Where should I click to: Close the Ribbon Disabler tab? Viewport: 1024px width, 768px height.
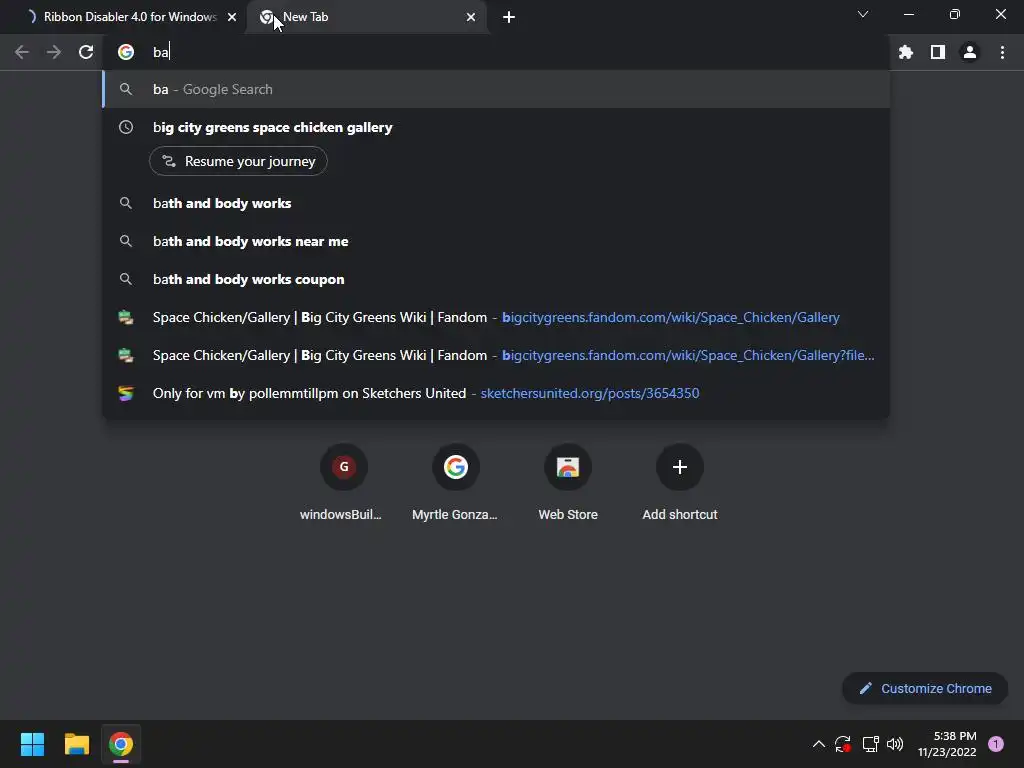232,17
